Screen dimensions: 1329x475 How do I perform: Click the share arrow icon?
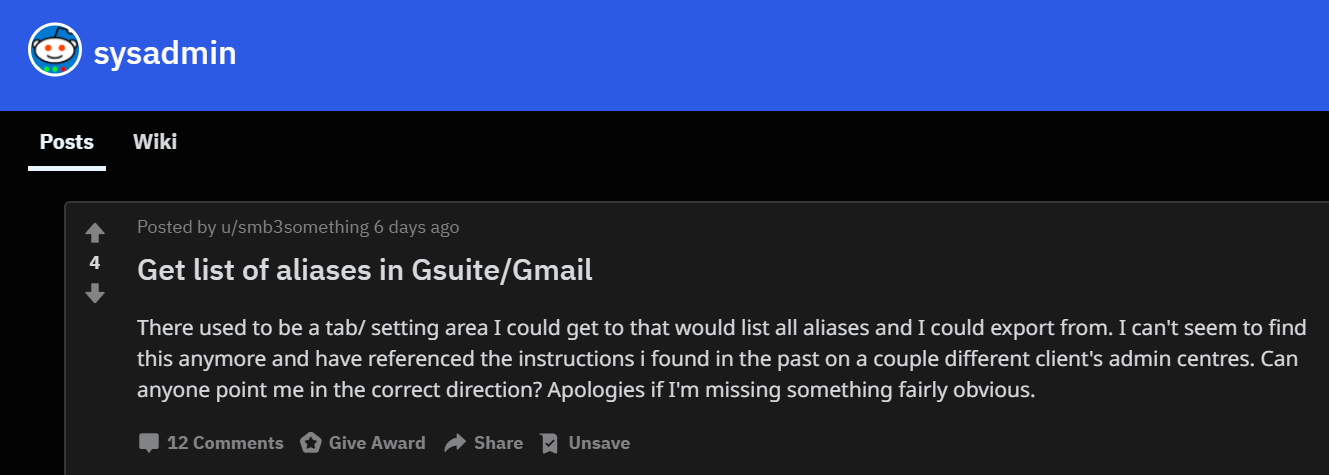click(455, 442)
